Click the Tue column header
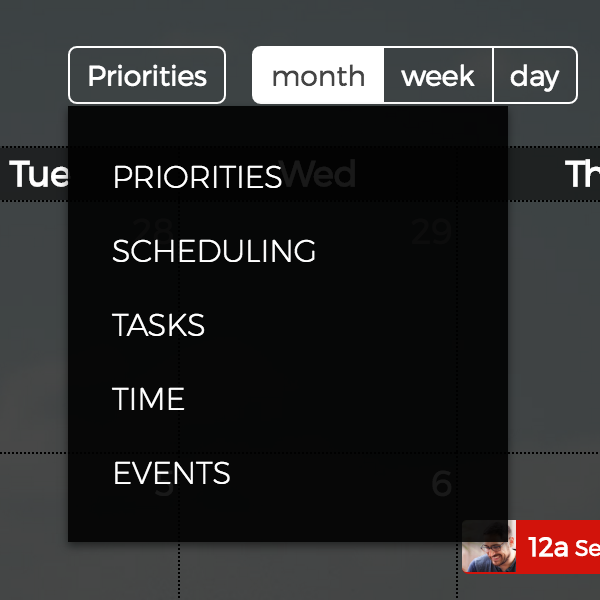 tap(39, 174)
